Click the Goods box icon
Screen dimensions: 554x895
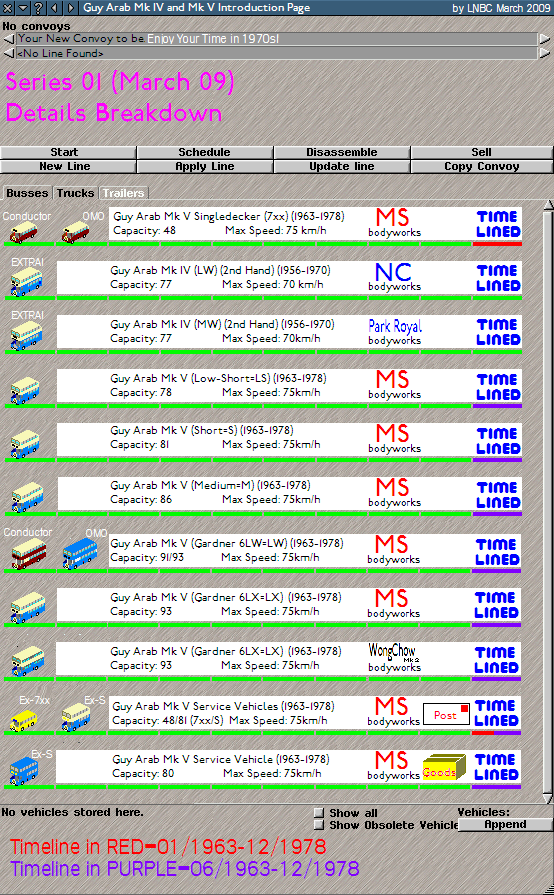point(443,768)
